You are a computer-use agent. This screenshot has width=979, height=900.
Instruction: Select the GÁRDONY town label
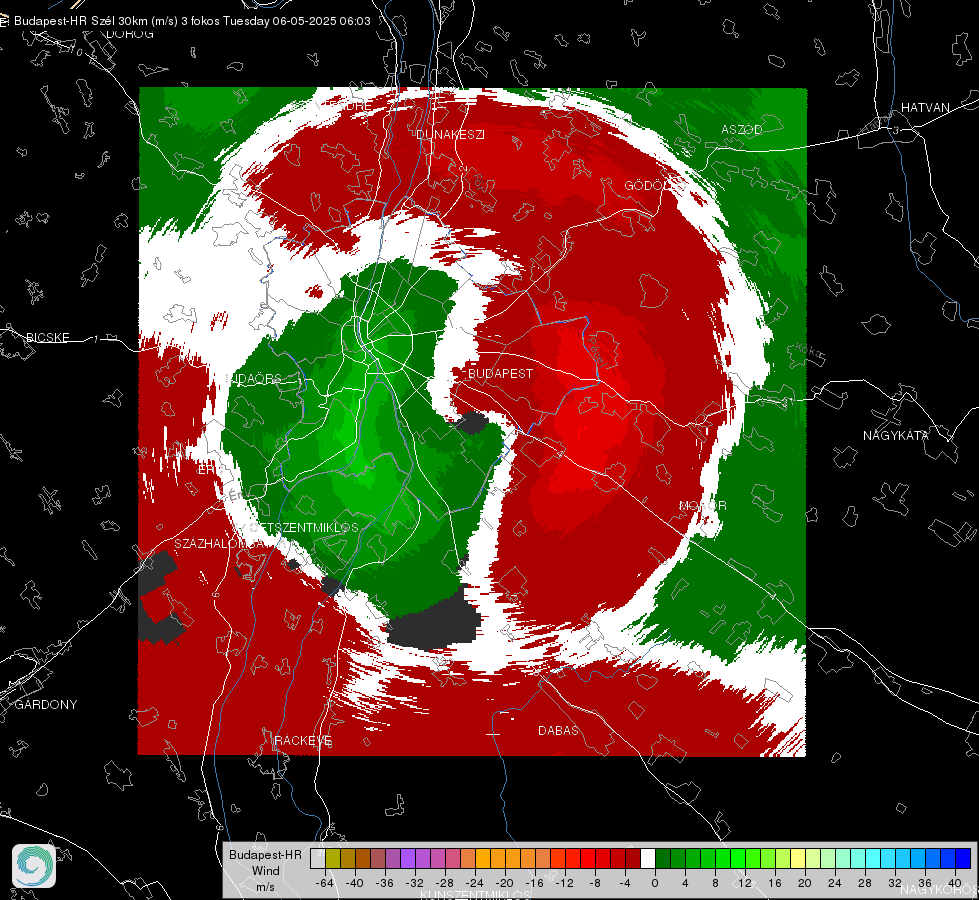pyautogui.click(x=46, y=705)
